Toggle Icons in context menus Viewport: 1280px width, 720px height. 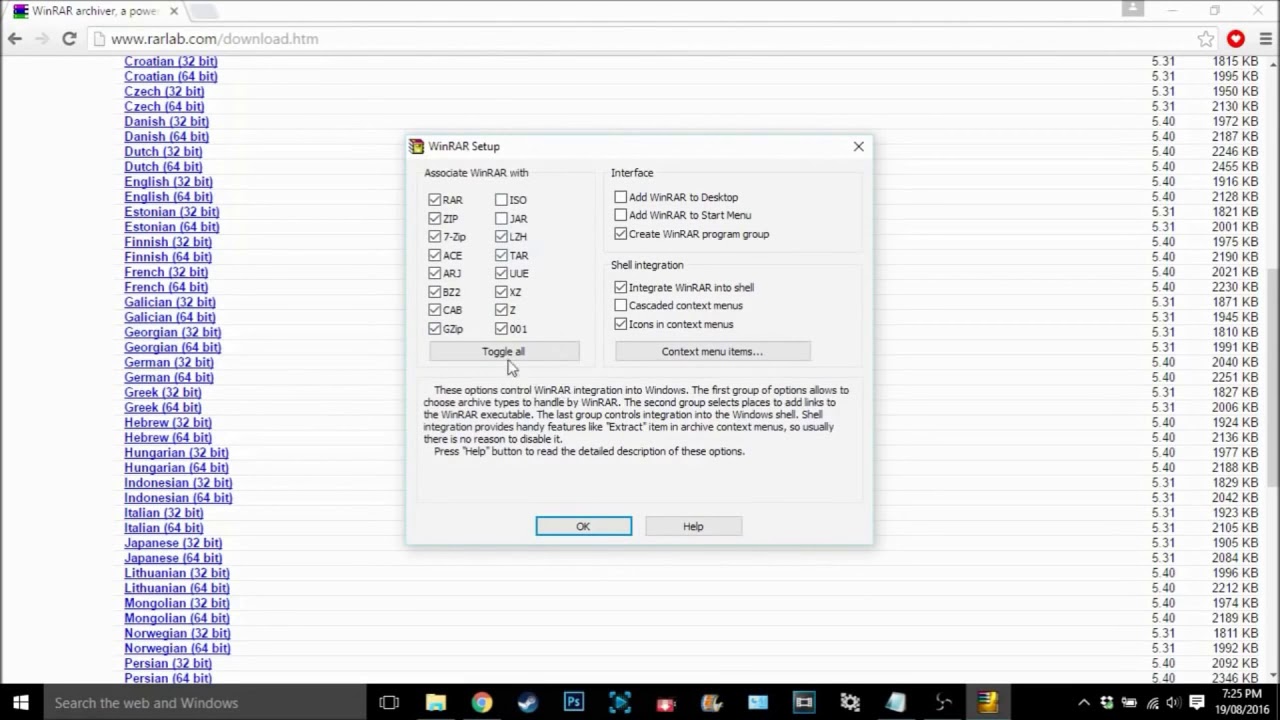point(621,324)
